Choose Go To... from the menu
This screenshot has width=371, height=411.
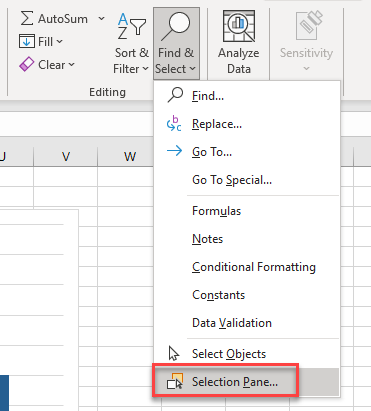[x=247, y=152]
